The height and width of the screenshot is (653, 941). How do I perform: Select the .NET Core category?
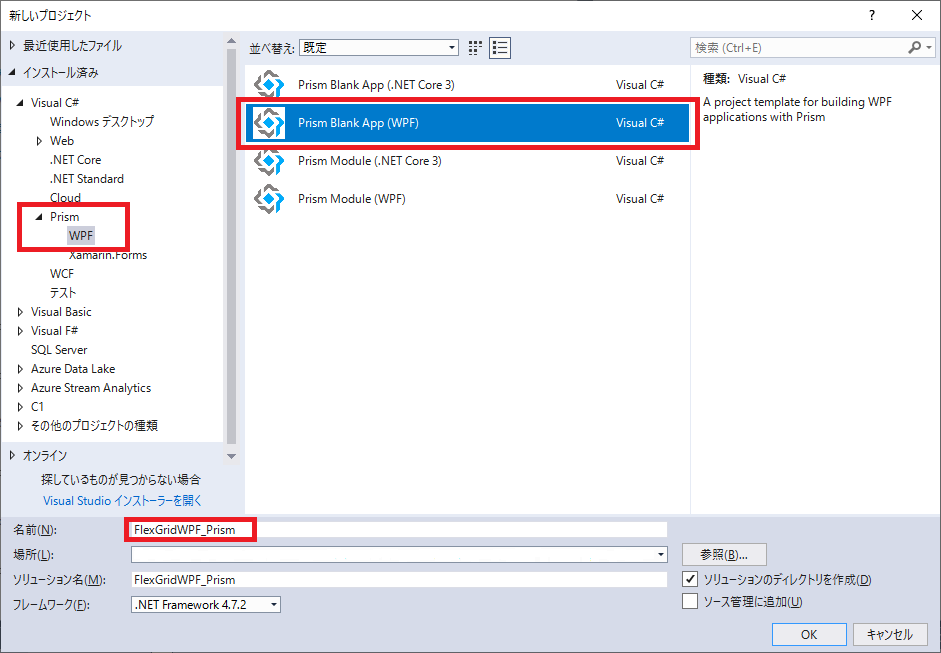click(x=76, y=160)
